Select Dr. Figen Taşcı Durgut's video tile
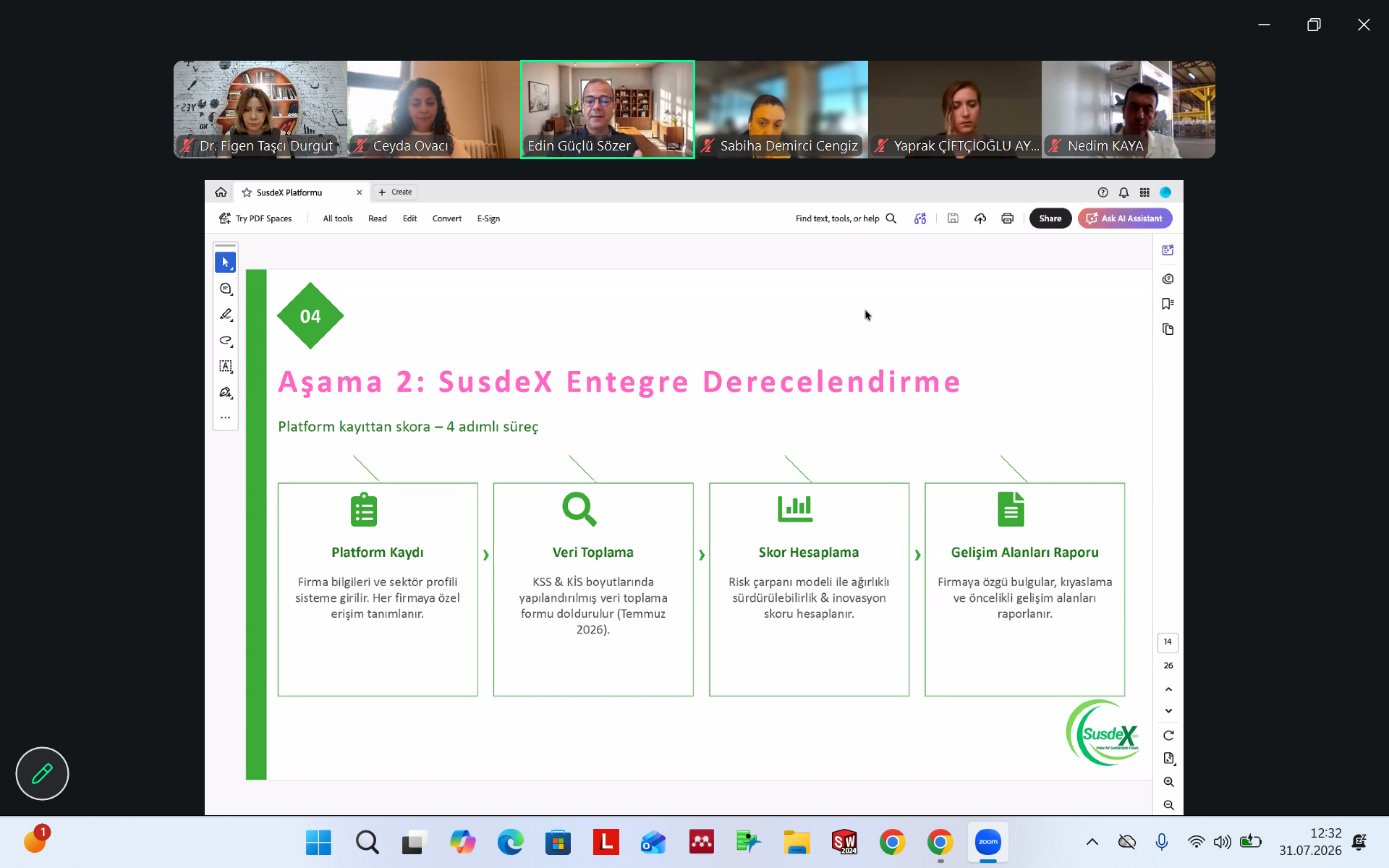The image size is (1389, 868). click(x=260, y=109)
